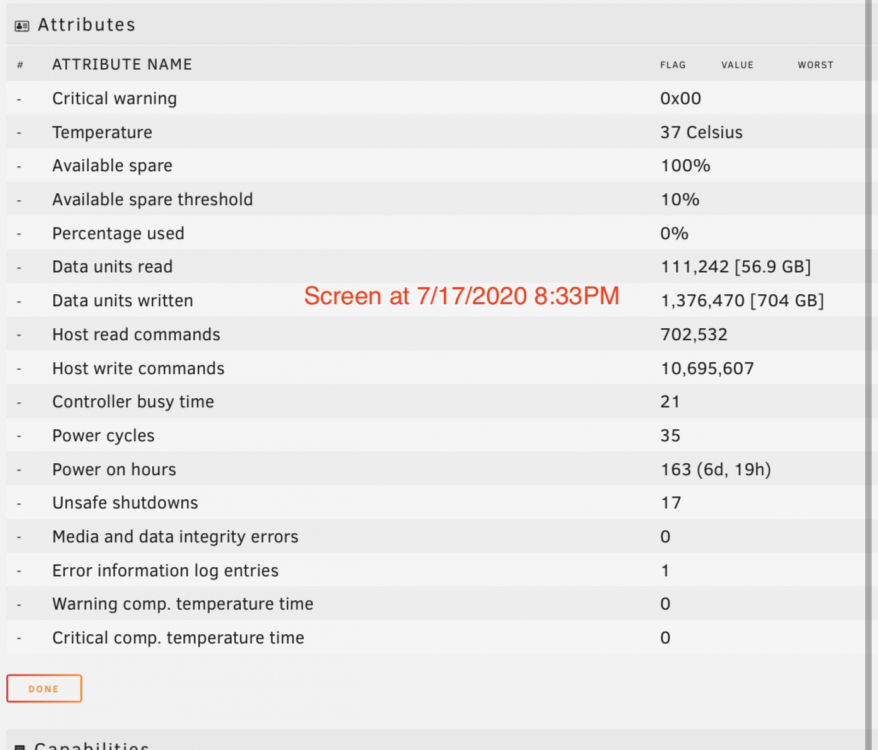The image size is (878, 750).
Task: Click the 37 Celsius value
Action: coord(701,132)
